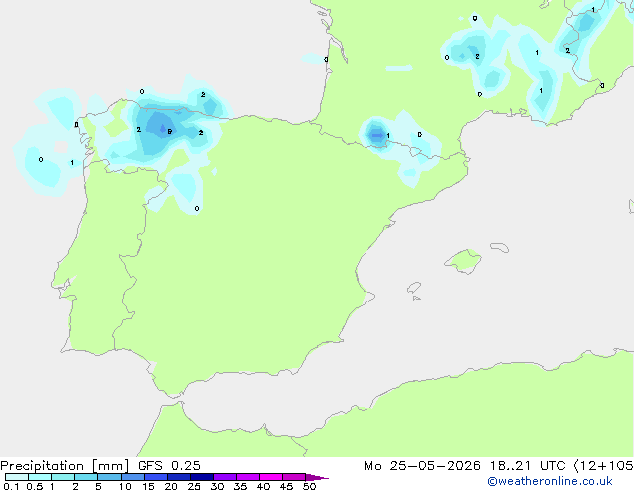Select the 'Mo 25-05-2026' date text

tap(423, 466)
